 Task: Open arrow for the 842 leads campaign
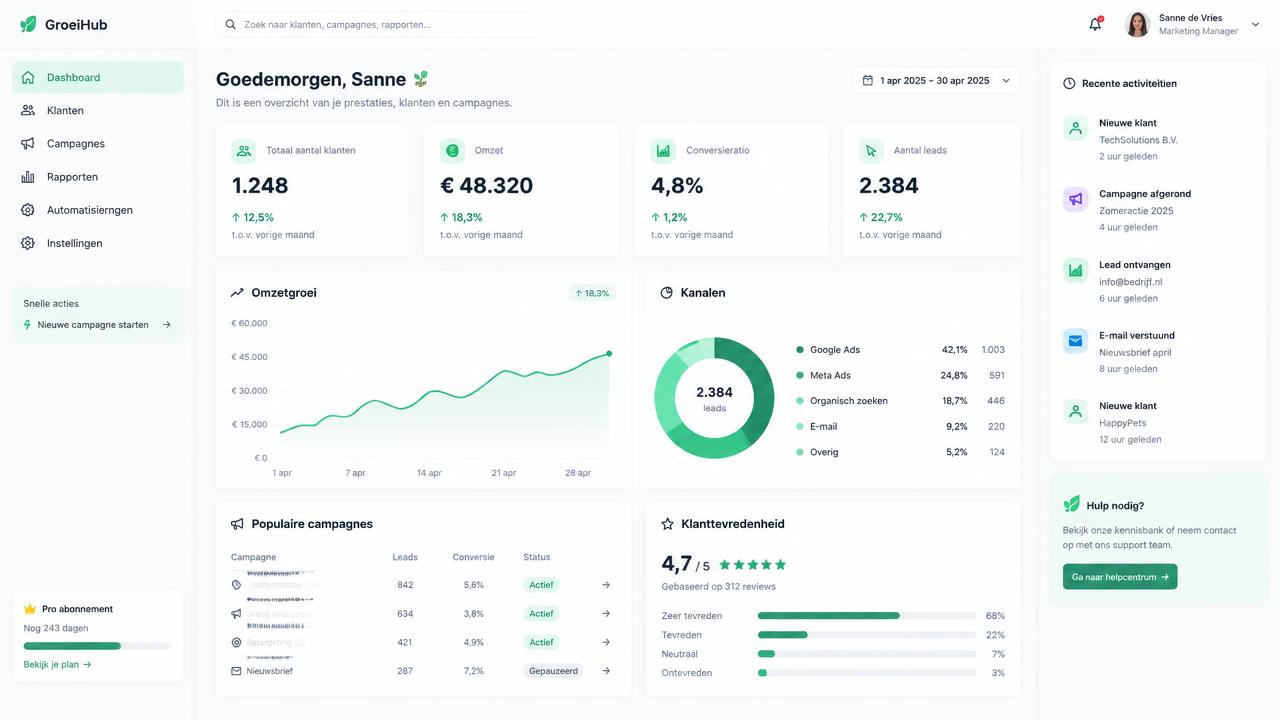(606, 585)
